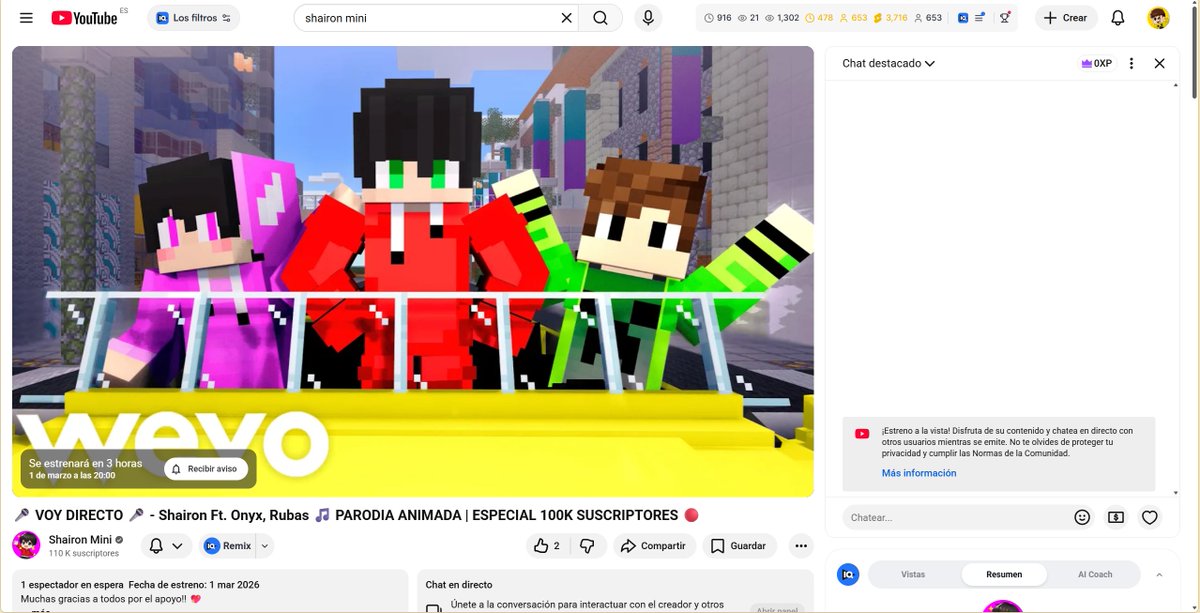
Task: Click the 21 eye stat
Action: 749,18
